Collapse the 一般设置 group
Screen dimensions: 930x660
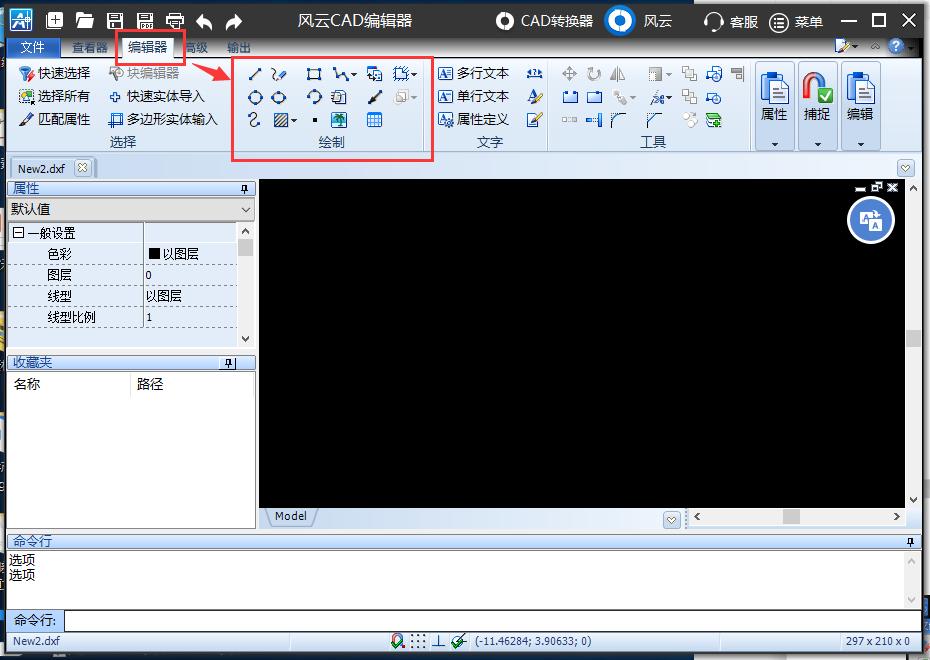click(18, 232)
